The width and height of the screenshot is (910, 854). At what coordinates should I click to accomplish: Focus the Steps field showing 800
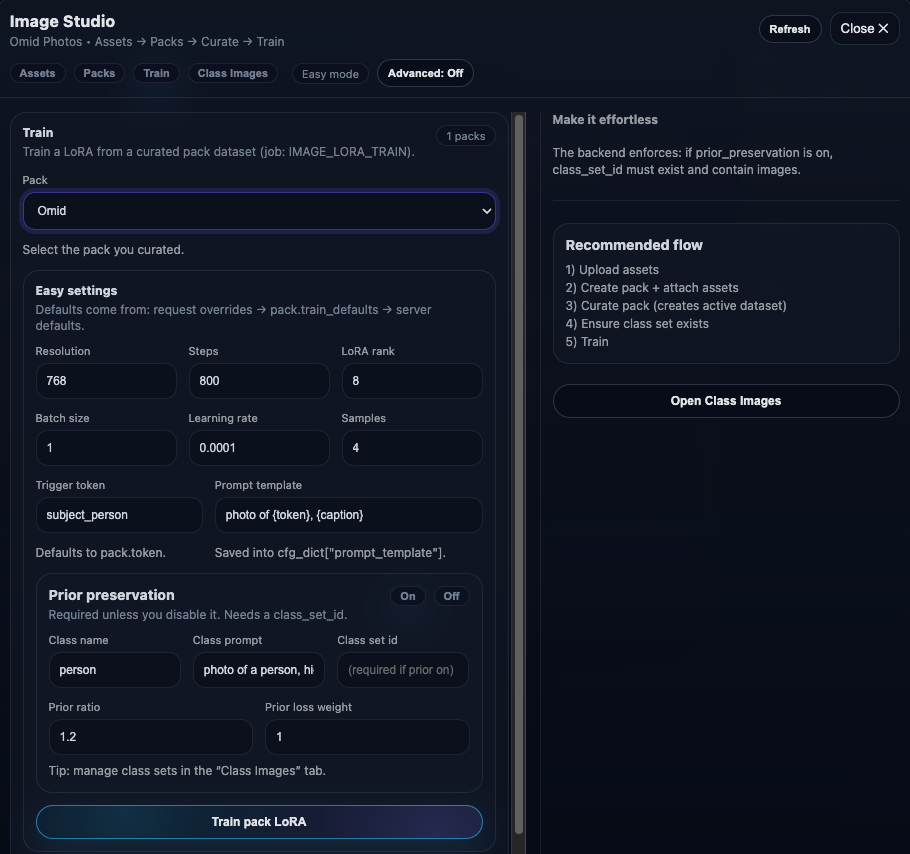(x=258, y=381)
